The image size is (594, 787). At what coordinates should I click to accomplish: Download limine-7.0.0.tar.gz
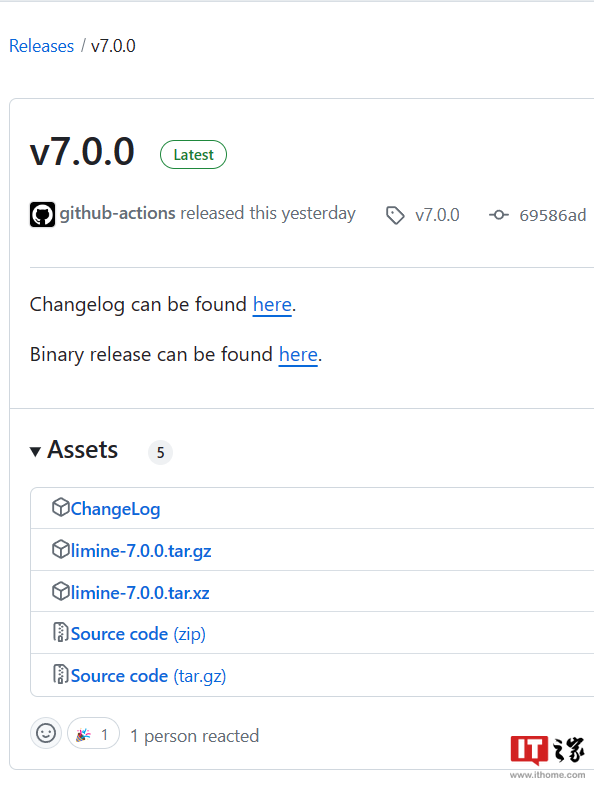pyautogui.click(x=141, y=551)
